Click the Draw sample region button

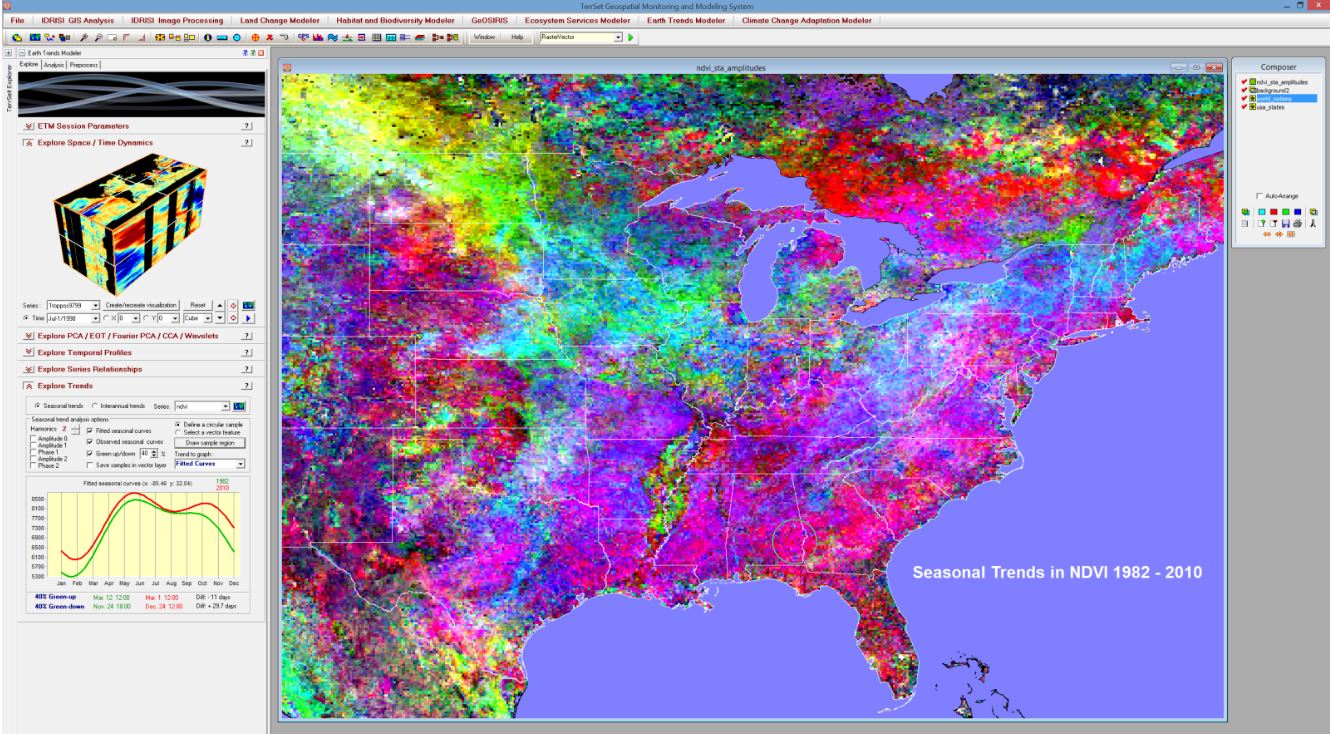[209, 441]
